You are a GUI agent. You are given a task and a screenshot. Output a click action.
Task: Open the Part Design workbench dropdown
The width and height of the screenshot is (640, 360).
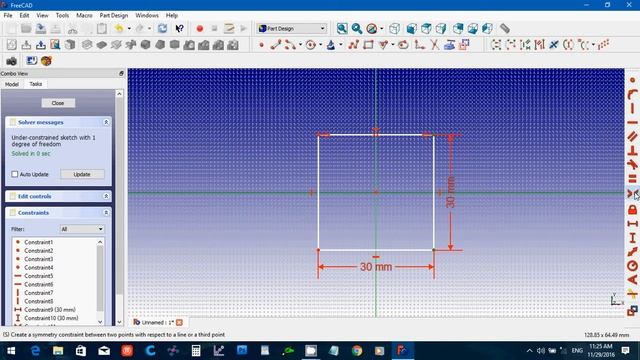pos(291,29)
